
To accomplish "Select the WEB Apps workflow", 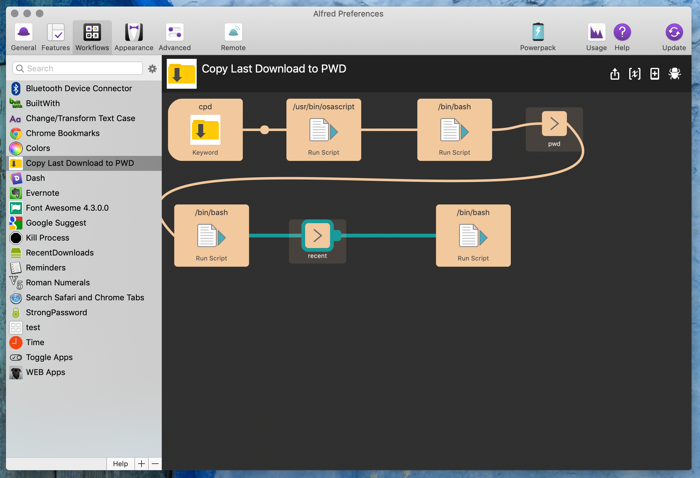I will [x=84, y=372].
